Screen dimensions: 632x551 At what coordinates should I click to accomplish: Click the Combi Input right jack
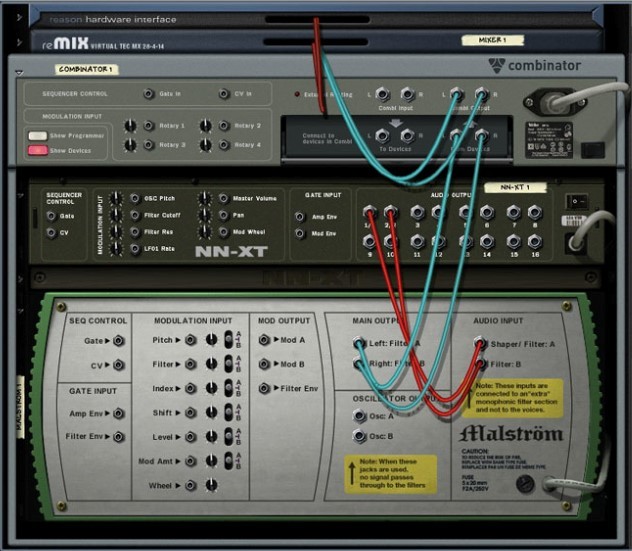click(407, 95)
